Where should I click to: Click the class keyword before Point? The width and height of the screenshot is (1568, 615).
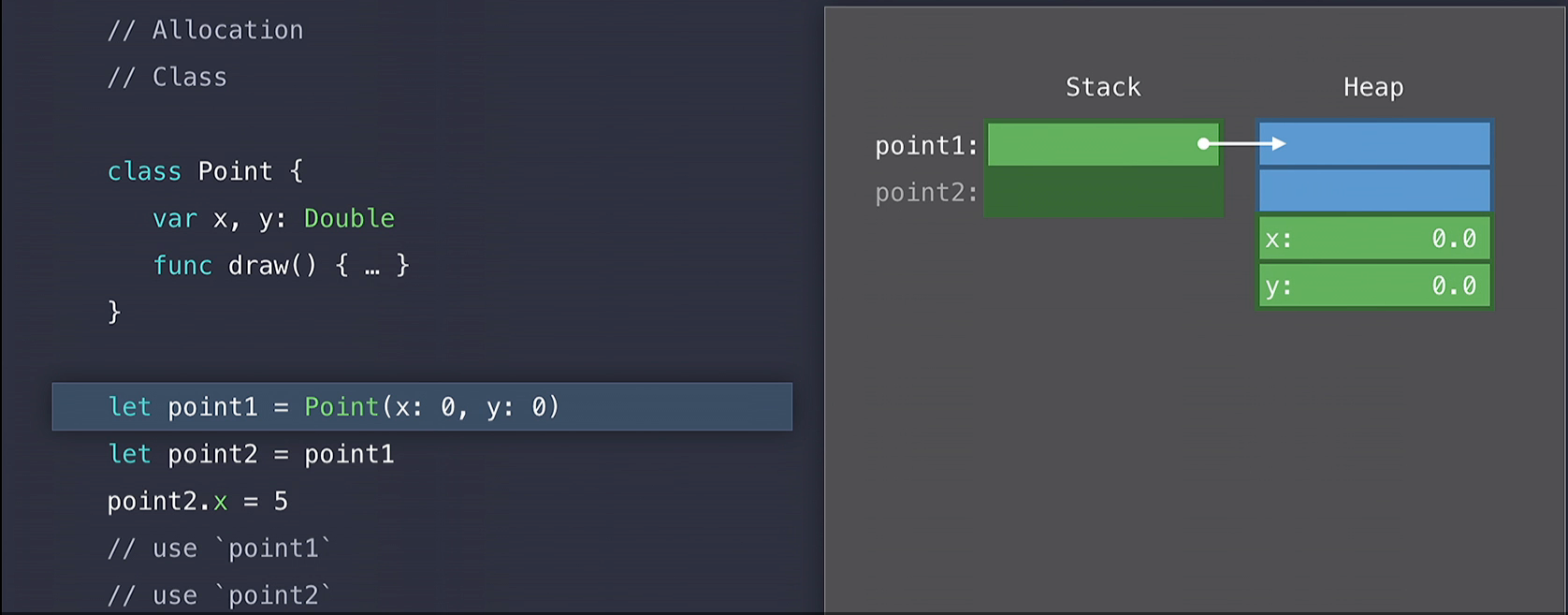144,171
